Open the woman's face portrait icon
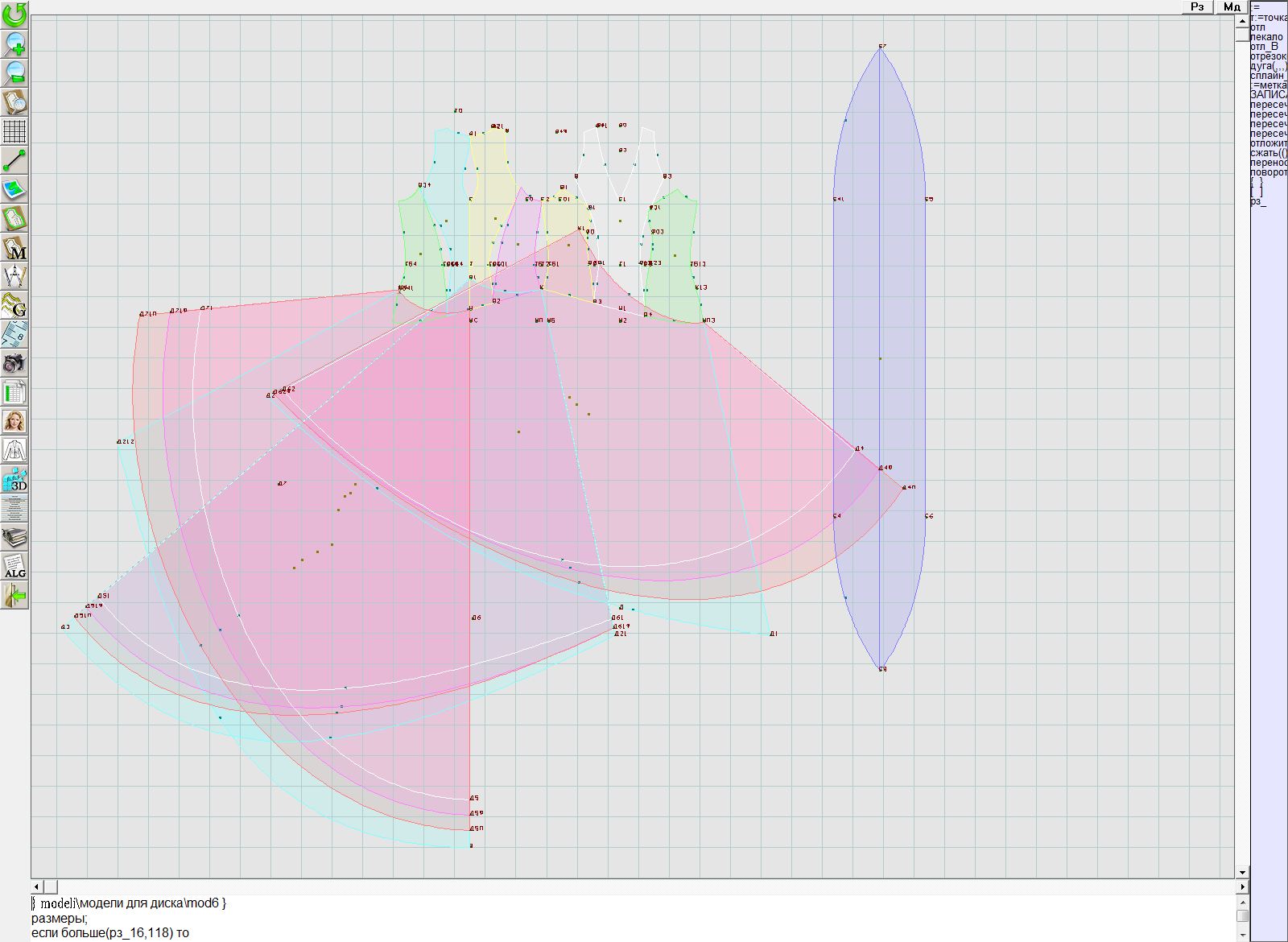This screenshot has width=1288, height=942. pos(14,421)
